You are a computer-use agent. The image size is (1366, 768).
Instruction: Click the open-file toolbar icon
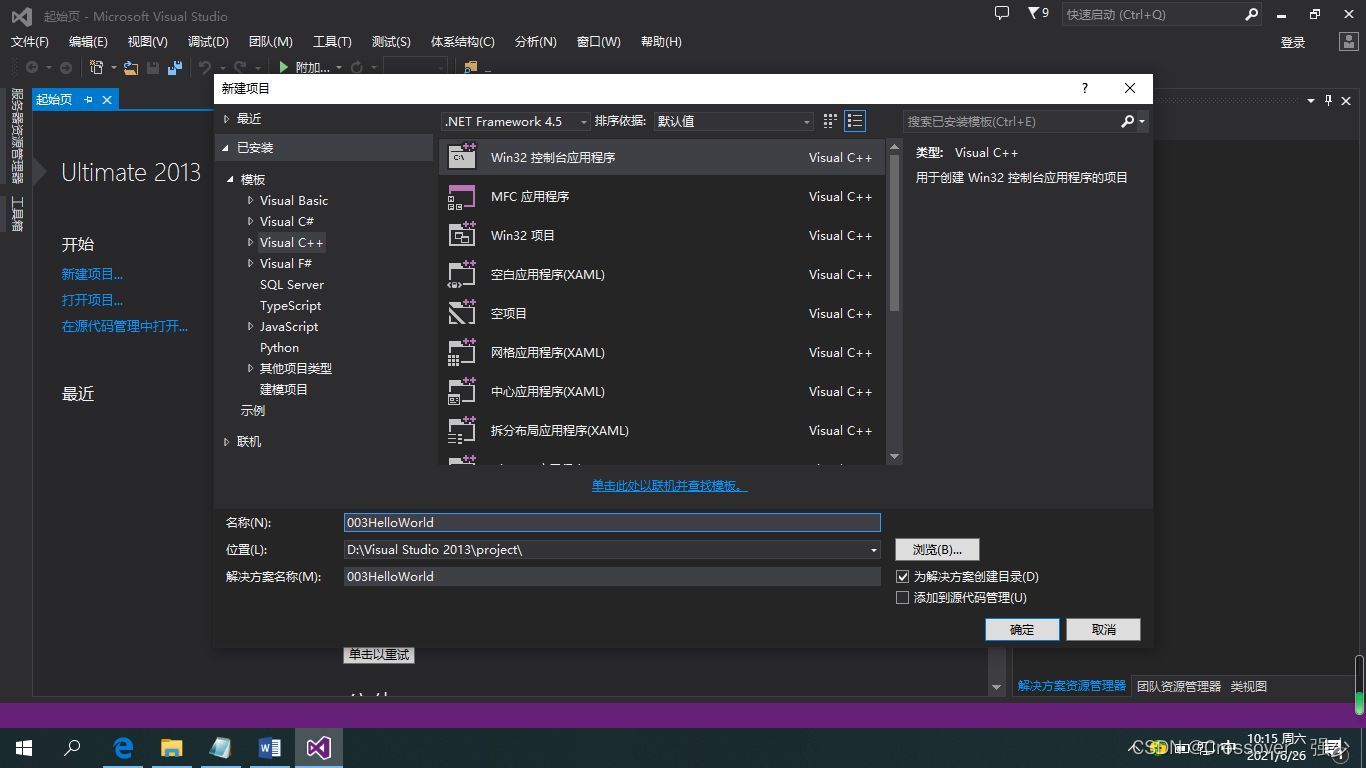coord(131,67)
